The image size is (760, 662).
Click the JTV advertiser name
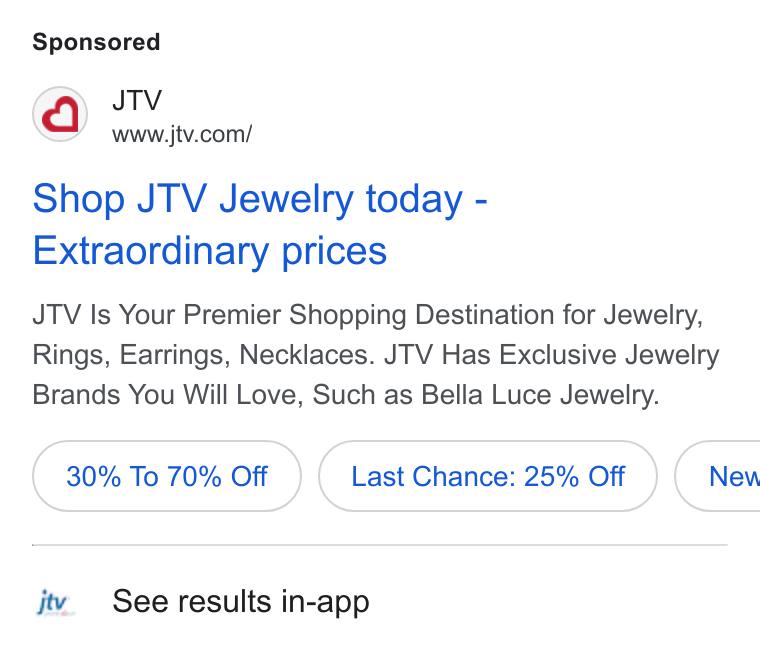[x=137, y=100]
